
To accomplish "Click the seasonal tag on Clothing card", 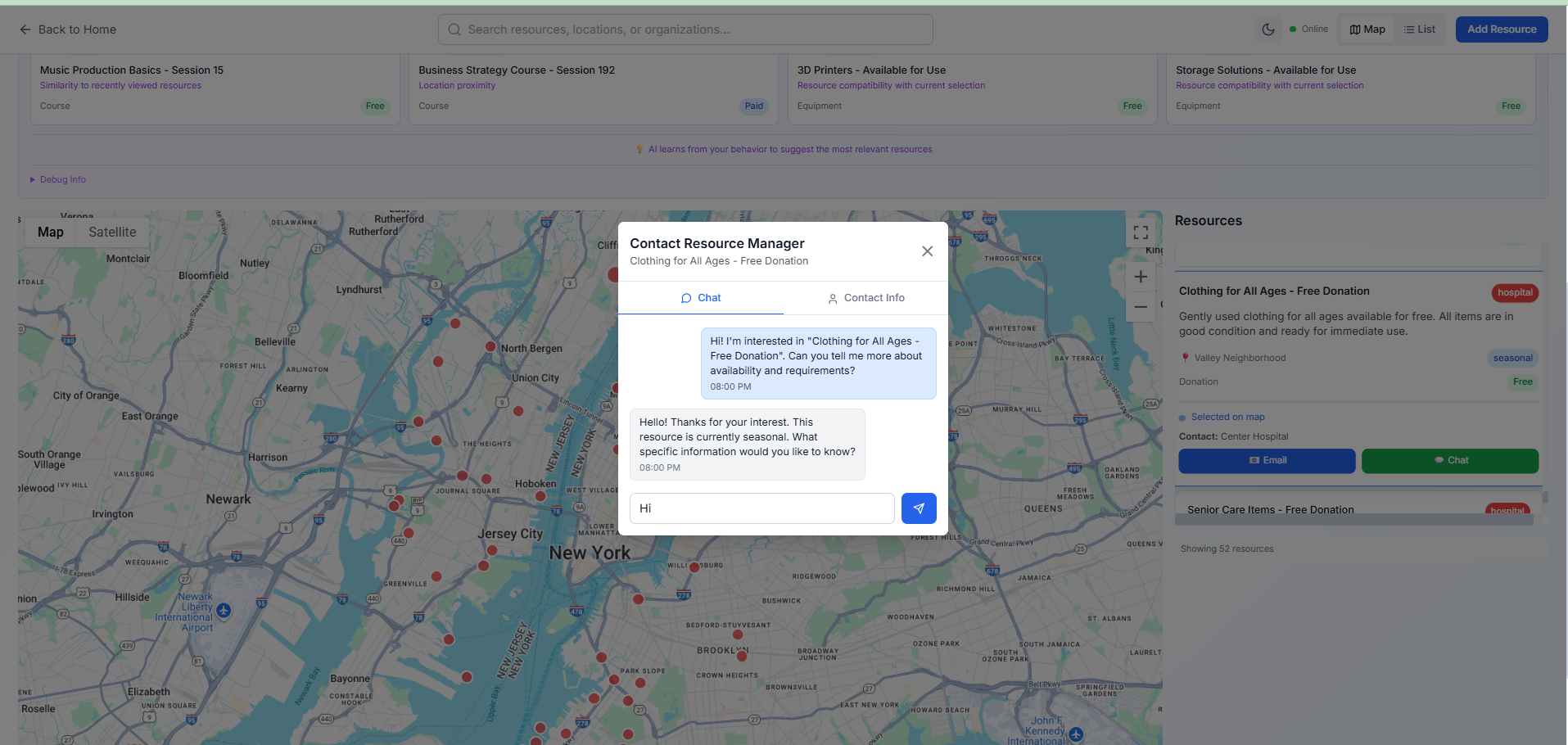I will 1512,359.
